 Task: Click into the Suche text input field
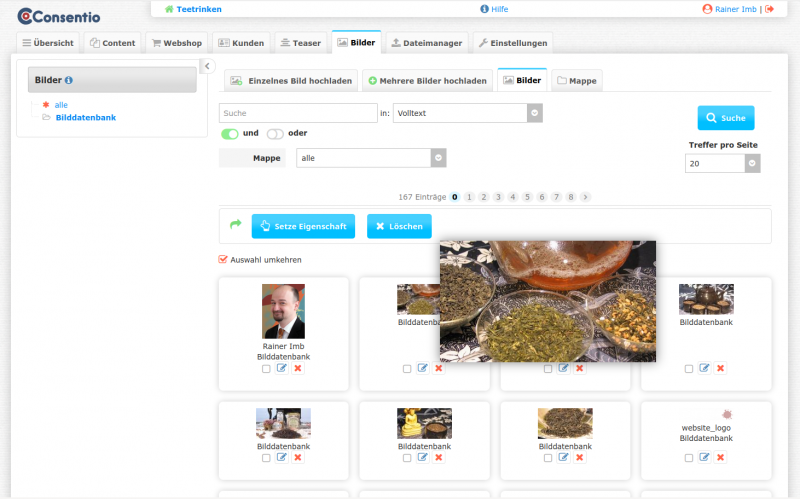(x=297, y=113)
